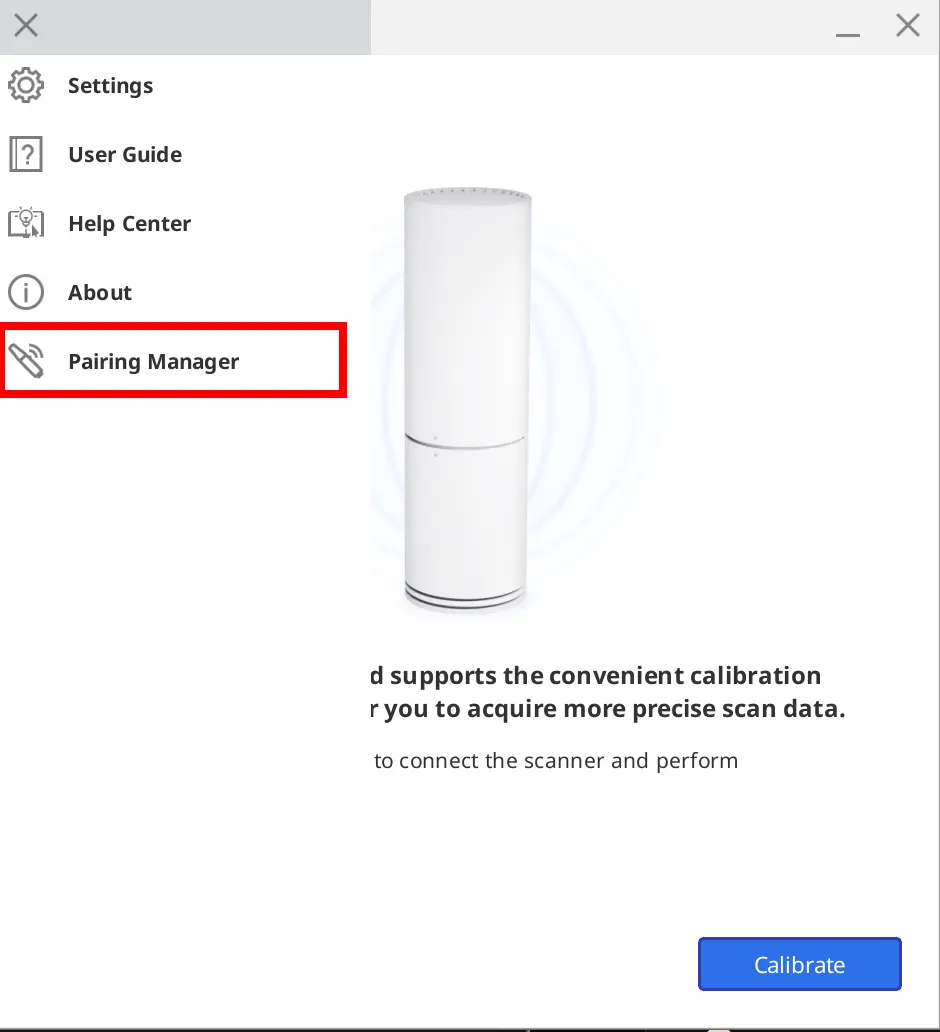Open the About text entry
Viewport: 940px width, 1032px height.
coord(100,292)
